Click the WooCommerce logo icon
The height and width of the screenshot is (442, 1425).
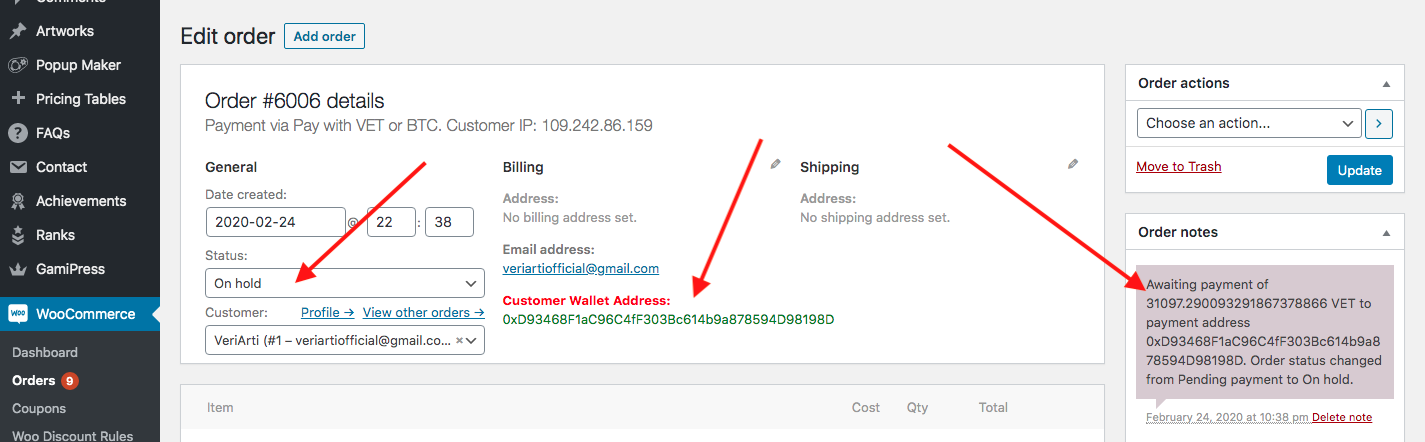tap(18, 314)
